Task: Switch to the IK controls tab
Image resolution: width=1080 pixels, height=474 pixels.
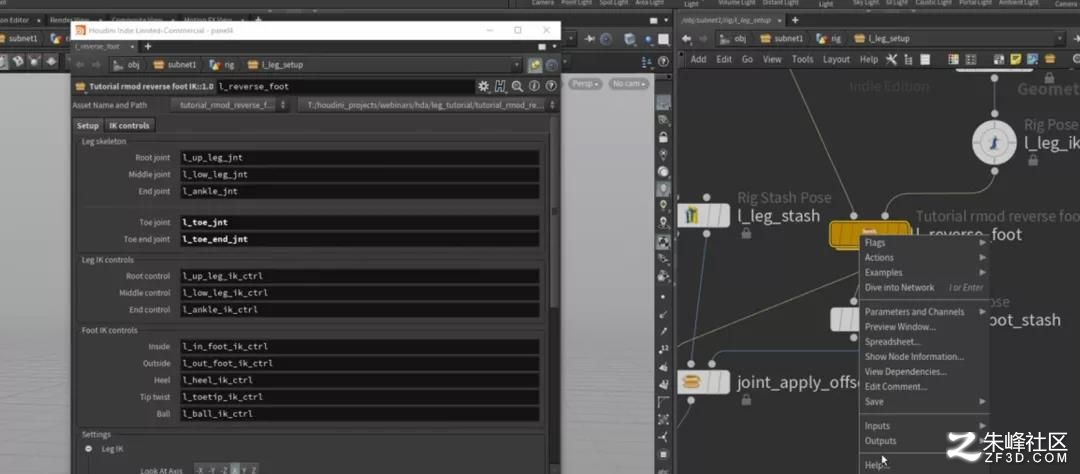Action: 129,126
